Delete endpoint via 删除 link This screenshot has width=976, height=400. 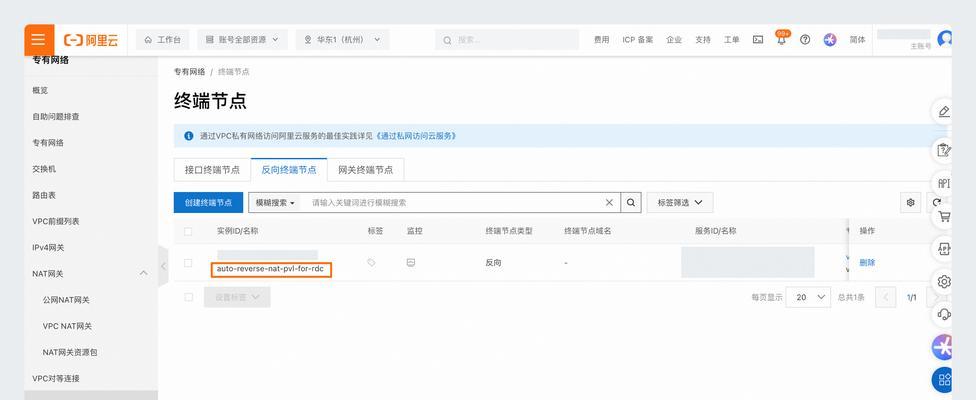click(x=867, y=263)
